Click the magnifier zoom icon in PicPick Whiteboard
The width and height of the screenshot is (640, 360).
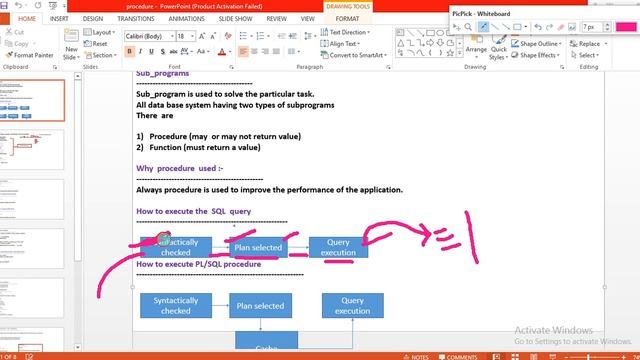tap(468, 27)
